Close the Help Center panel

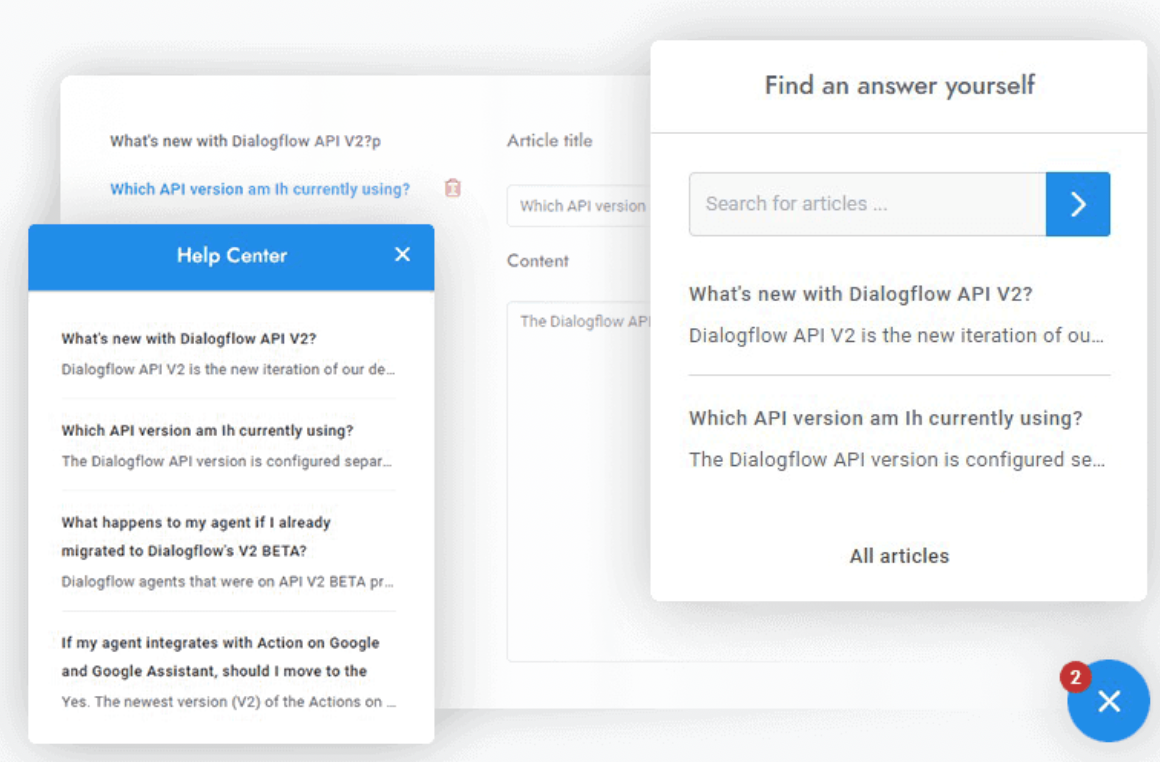tap(402, 255)
